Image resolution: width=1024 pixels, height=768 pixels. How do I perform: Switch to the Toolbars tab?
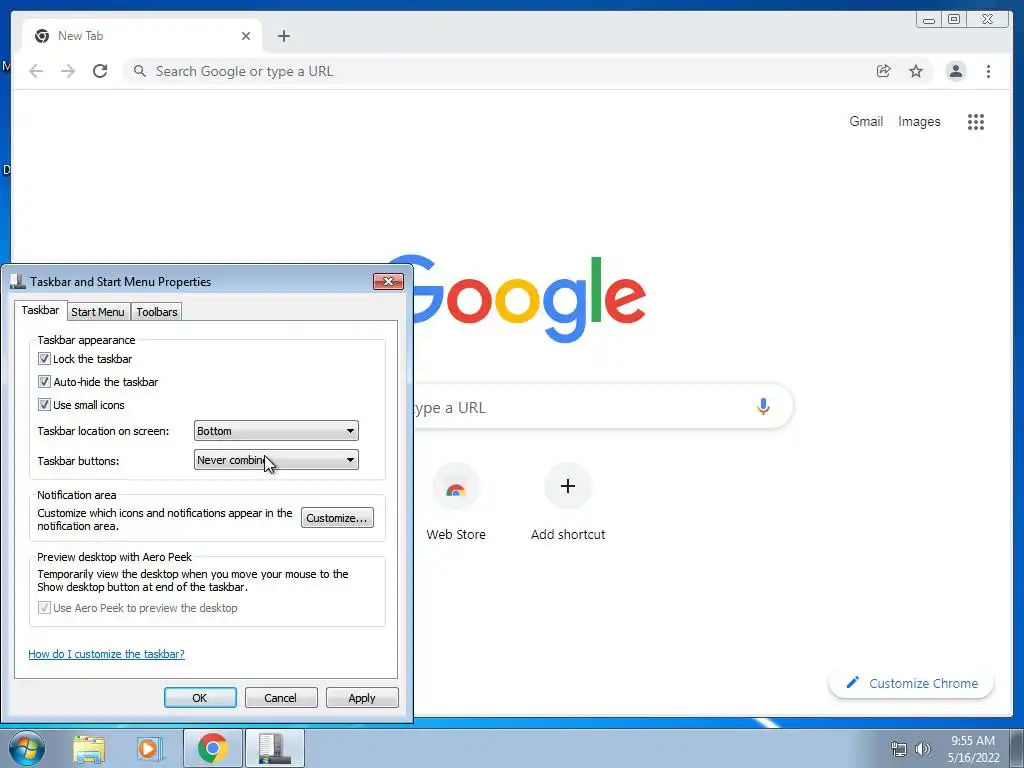pos(157,312)
